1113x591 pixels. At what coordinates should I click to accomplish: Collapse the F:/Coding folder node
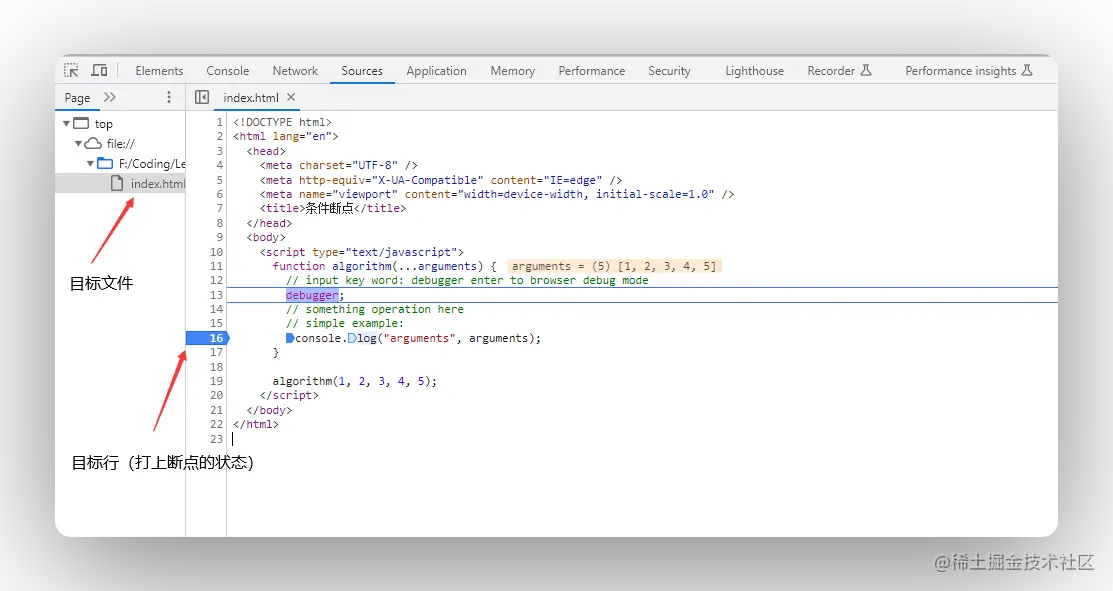tap(90, 163)
